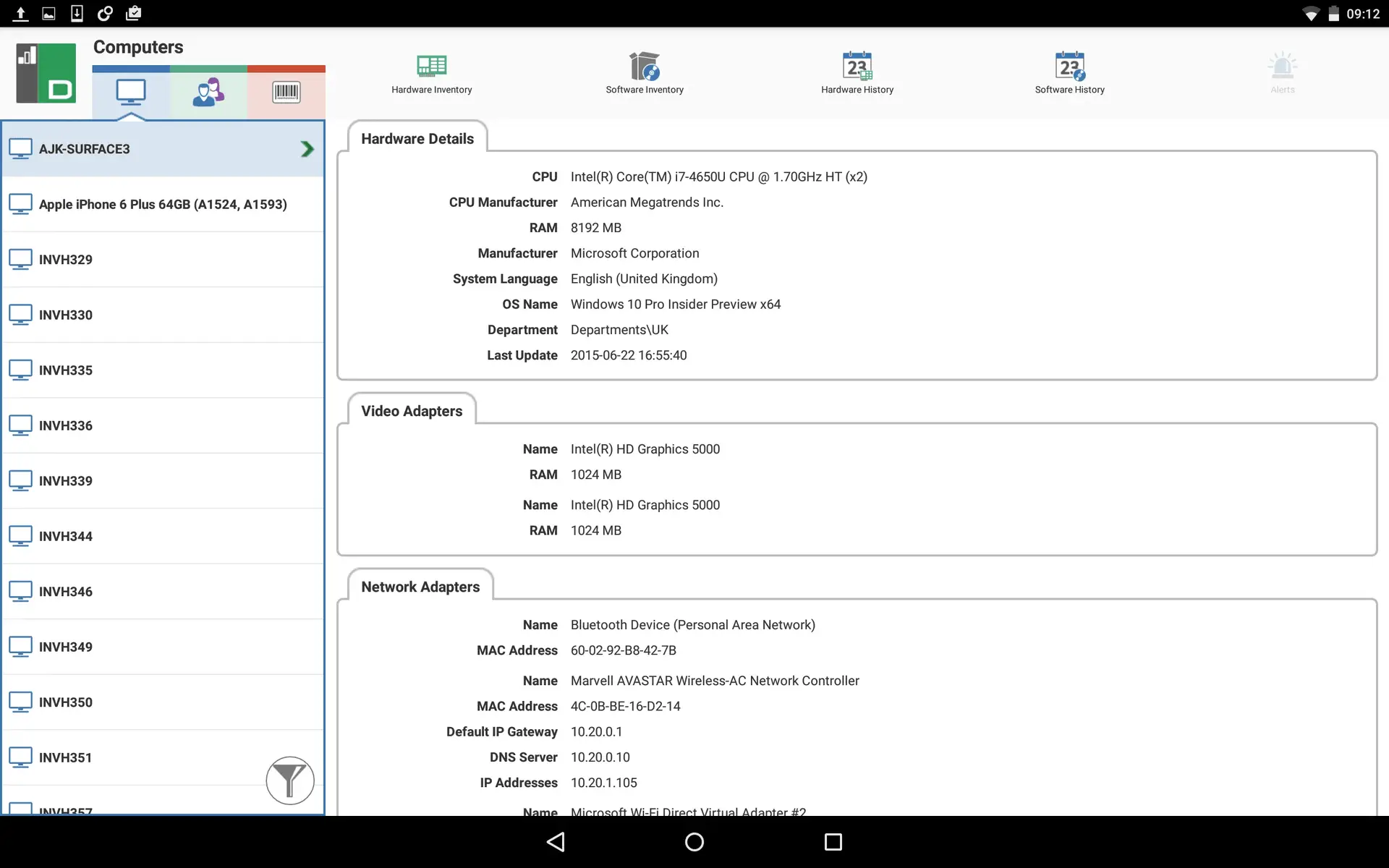Expand AJK-SURFACE3 arrow chevron
Image resolution: width=1389 pixels, height=868 pixels.
point(307,149)
